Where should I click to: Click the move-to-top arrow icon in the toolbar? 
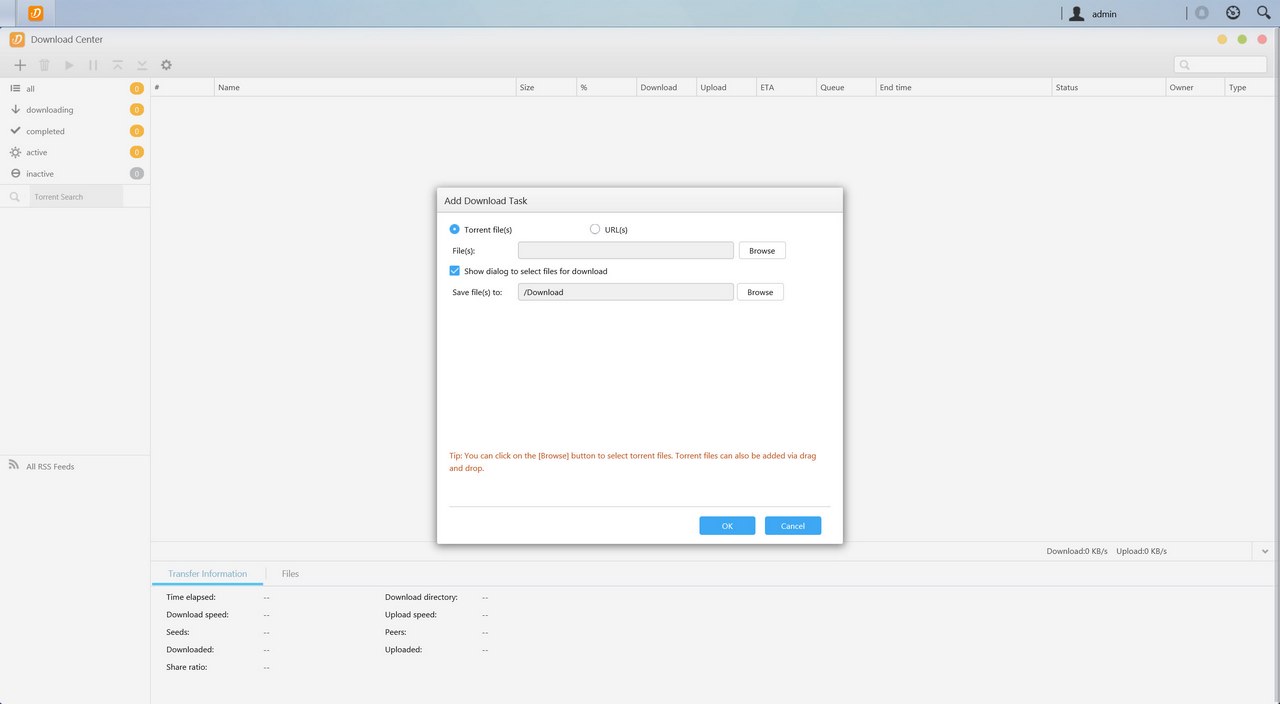118,65
